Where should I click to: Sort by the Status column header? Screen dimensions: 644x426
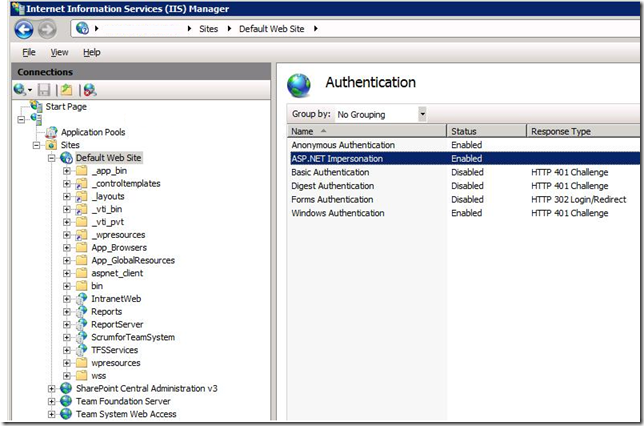(486, 131)
